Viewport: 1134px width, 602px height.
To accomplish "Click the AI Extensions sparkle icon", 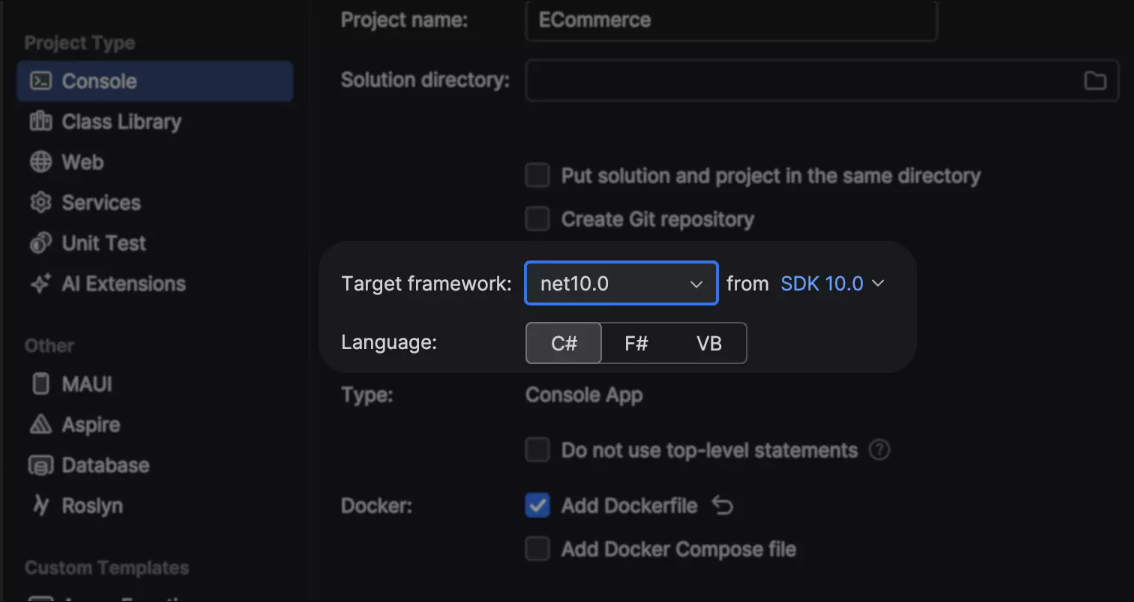I will [41, 284].
